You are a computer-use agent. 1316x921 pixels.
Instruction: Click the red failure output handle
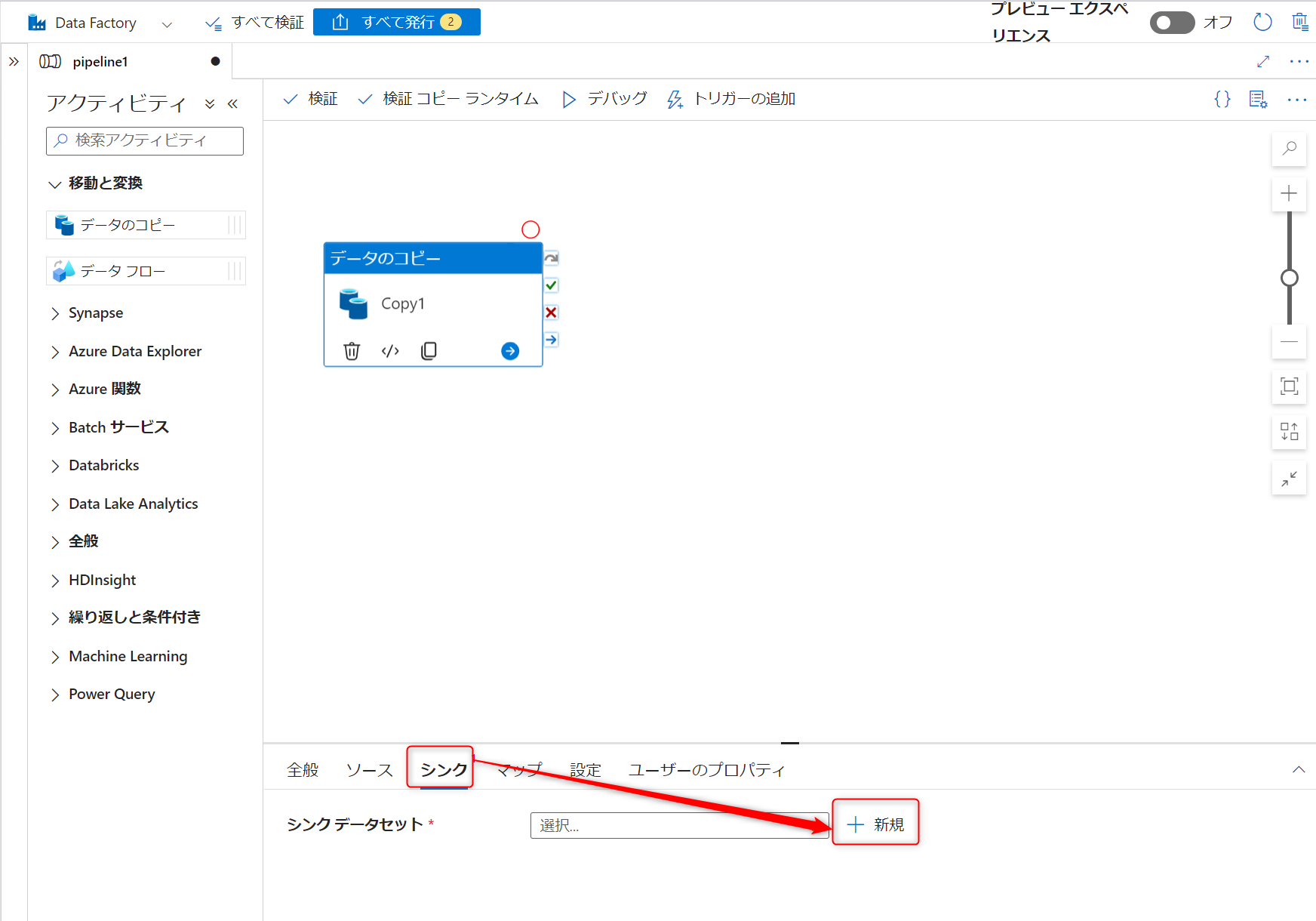pyautogui.click(x=552, y=313)
